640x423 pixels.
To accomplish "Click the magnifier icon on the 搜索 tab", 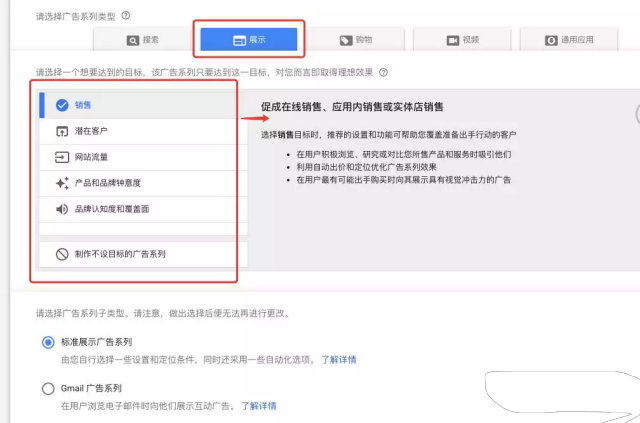I will [132, 40].
